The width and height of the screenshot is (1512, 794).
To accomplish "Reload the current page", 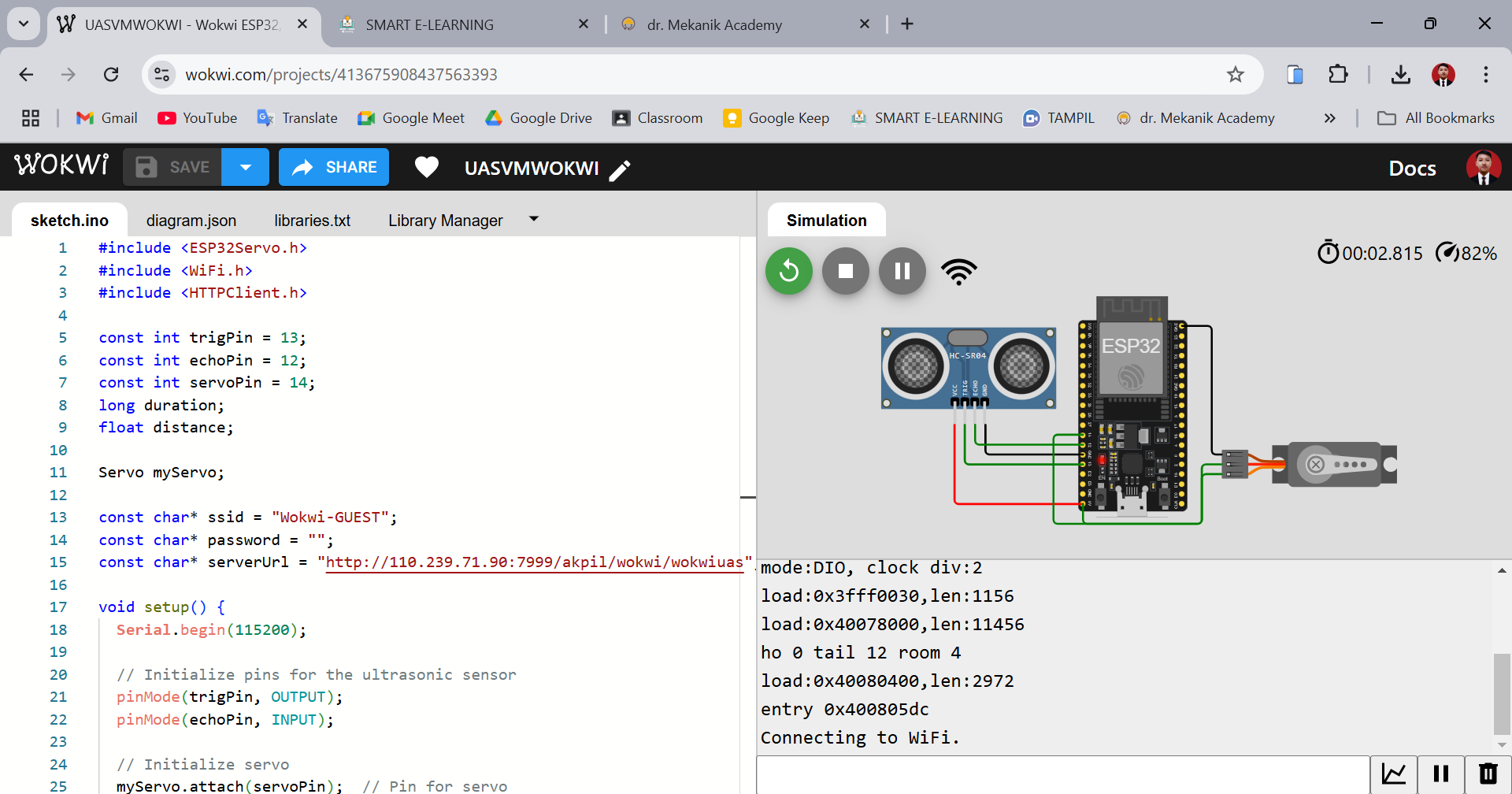I will (x=111, y=74).
